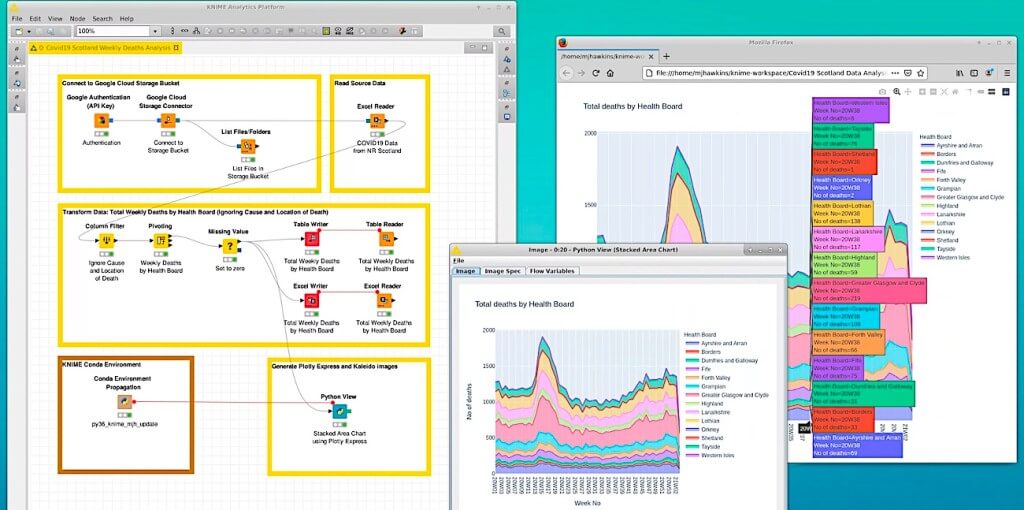Select the Pivoting node icon
The width and height of the screenshot is (1024, 510).
tap(161, 241)
